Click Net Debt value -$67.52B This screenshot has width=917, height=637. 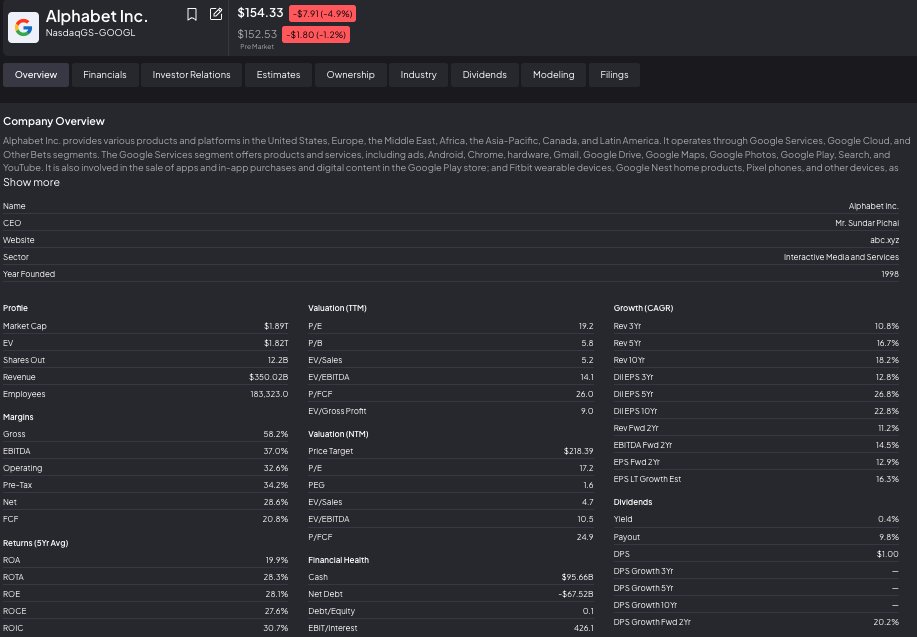pyautogui.click(x=575, y=594)
